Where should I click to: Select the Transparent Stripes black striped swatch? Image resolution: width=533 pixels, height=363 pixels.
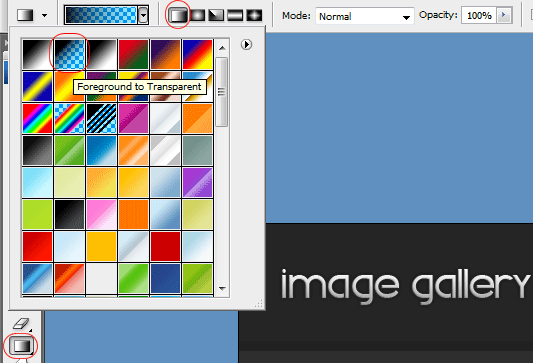pyautogui.click(x=101, y=118)
